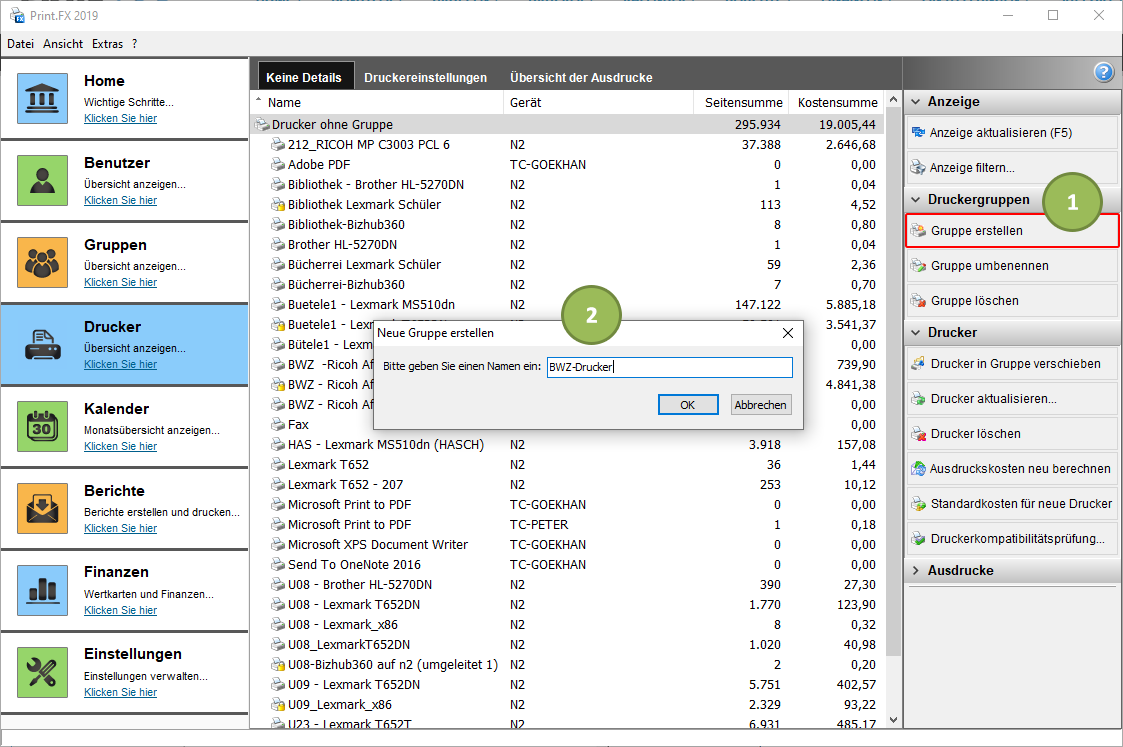
Task: Sort by the Kostensumme column header
Action: (837, 102)
